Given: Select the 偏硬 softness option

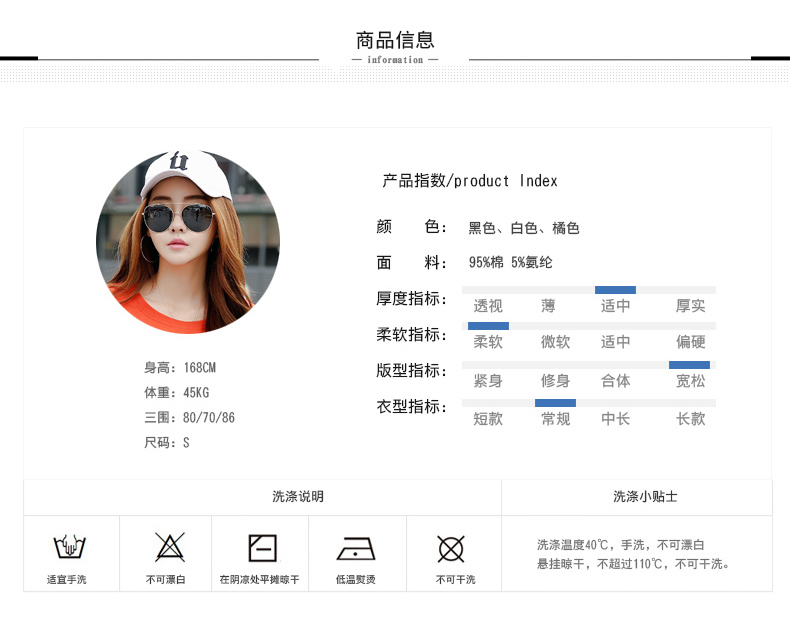Looking at the screenshot, I should [690, 342].
